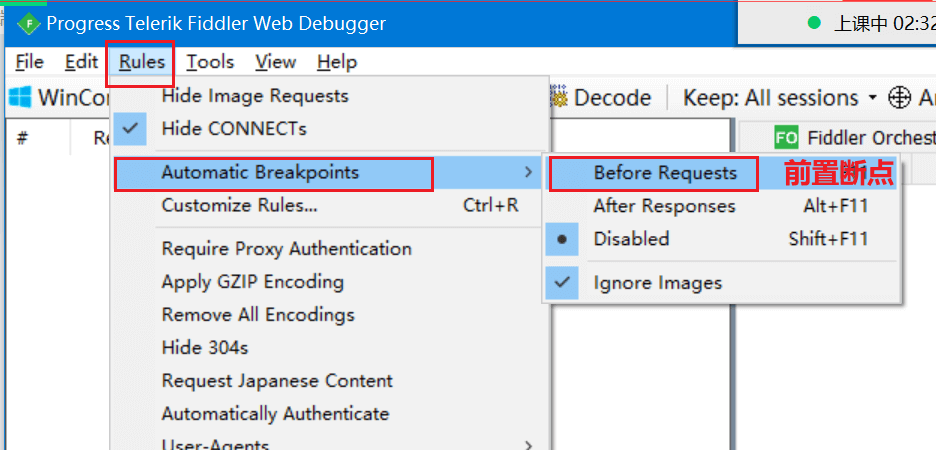Open the green FO Fiddler Orchestra icon
The width and height of the screenshot is (936, 450).
(787, 138)
